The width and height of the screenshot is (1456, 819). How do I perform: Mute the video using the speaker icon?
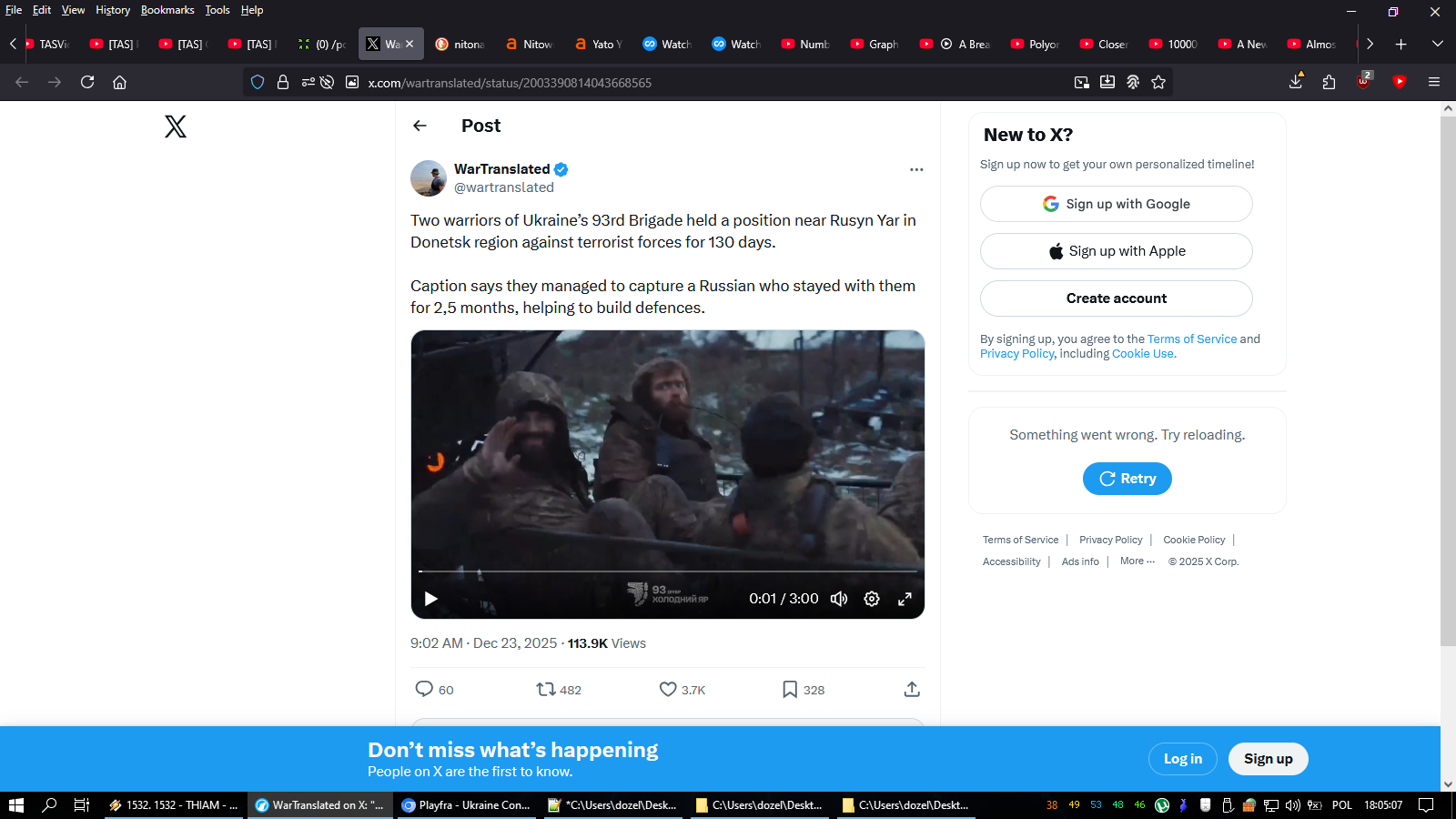tap(839, 599)
